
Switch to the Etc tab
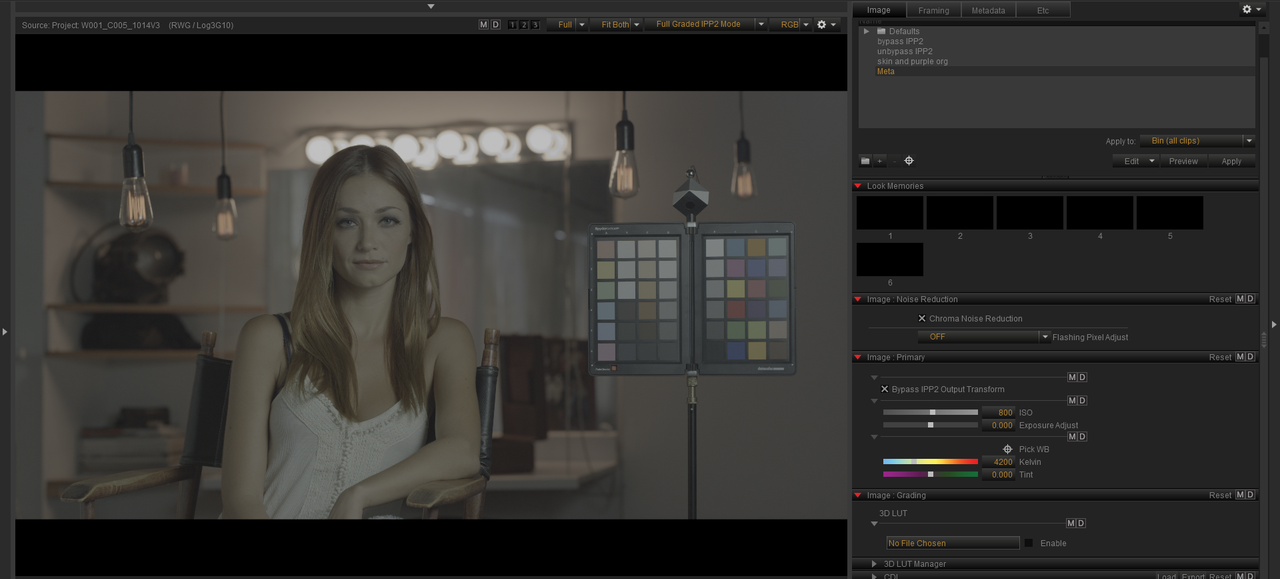coord(1043,10)
